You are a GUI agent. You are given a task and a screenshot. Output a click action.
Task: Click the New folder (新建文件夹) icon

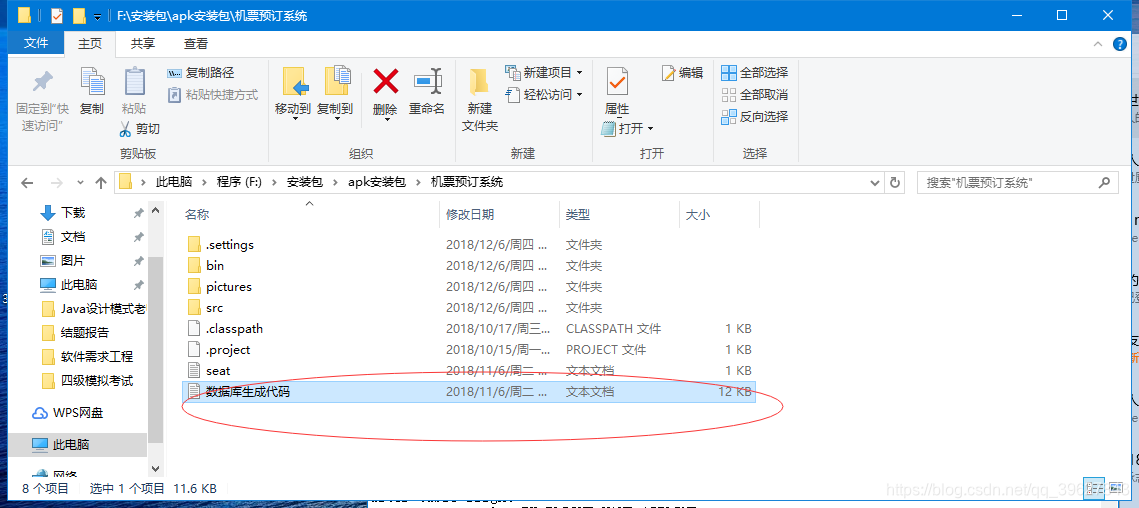[x=479, y=81]
